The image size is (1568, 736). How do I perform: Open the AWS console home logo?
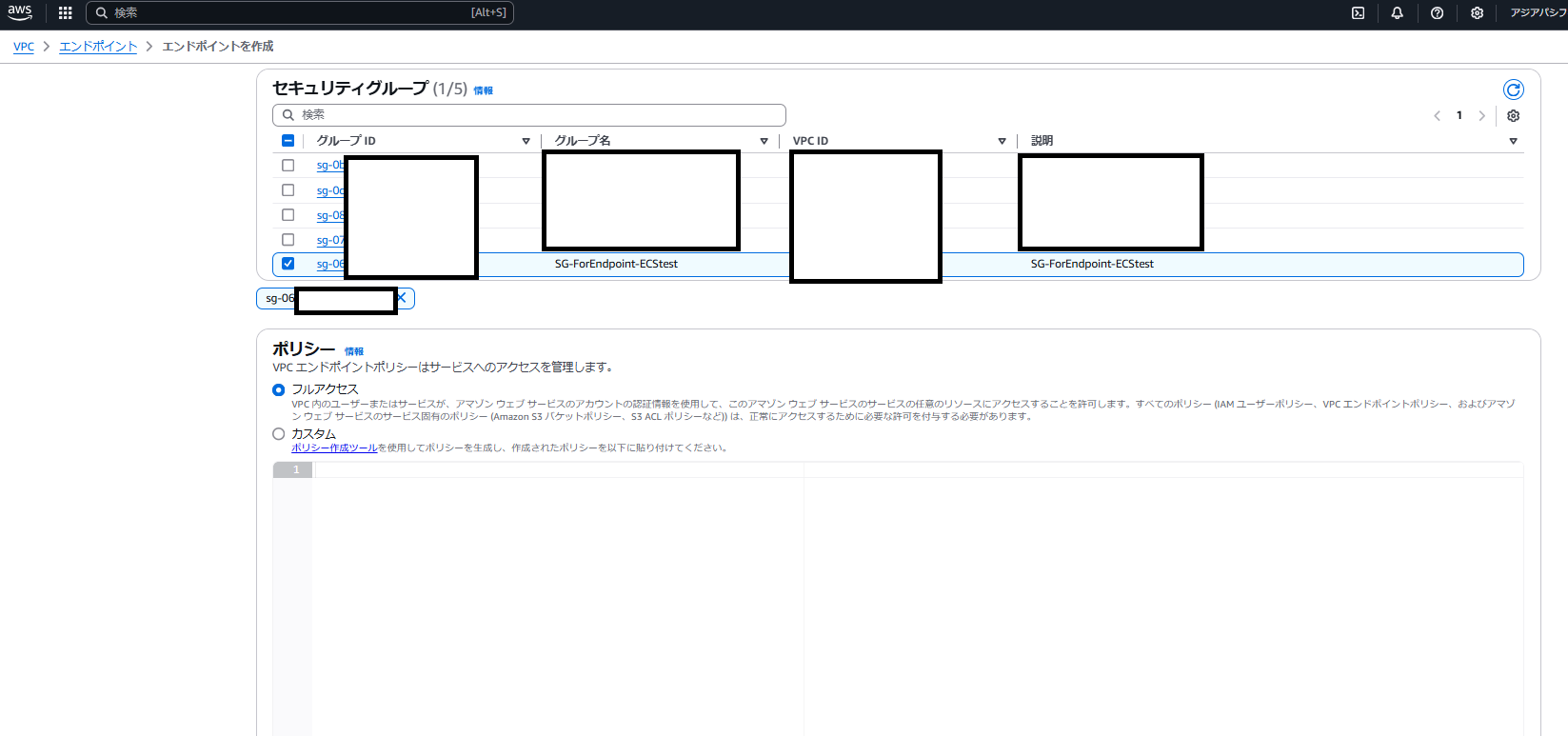coord(20,12)
